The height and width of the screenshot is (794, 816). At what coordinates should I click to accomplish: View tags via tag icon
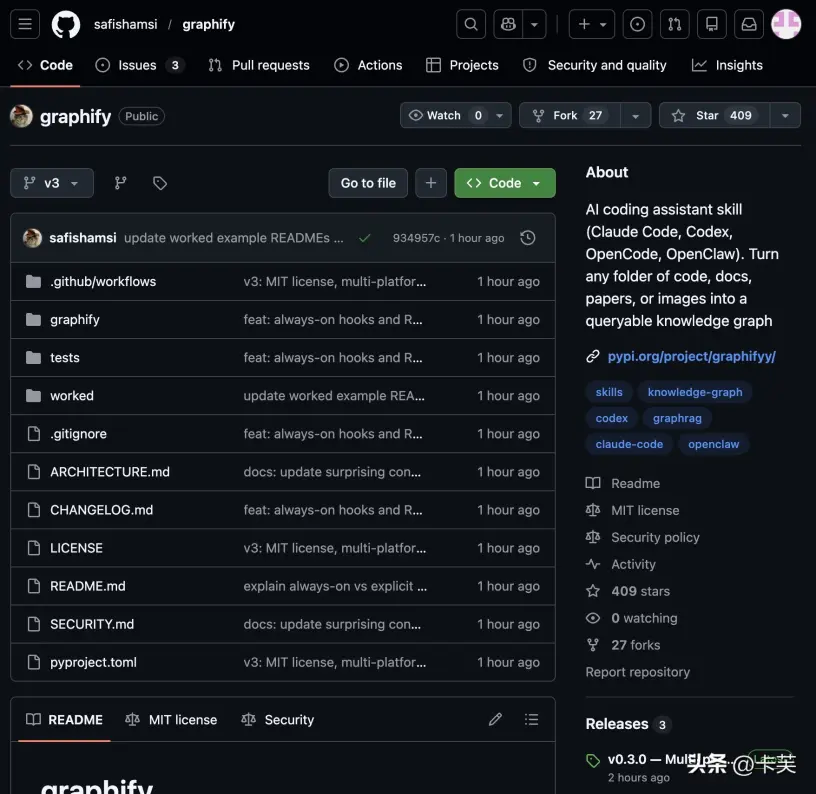tap(160, 183)
